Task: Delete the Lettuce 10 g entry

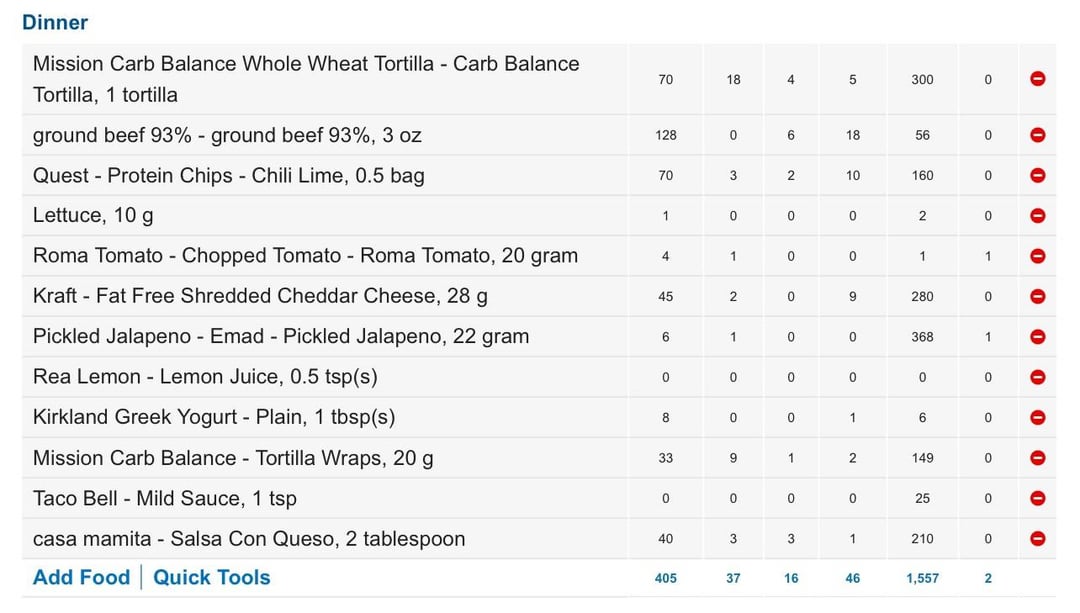Action: (1037, 216)
